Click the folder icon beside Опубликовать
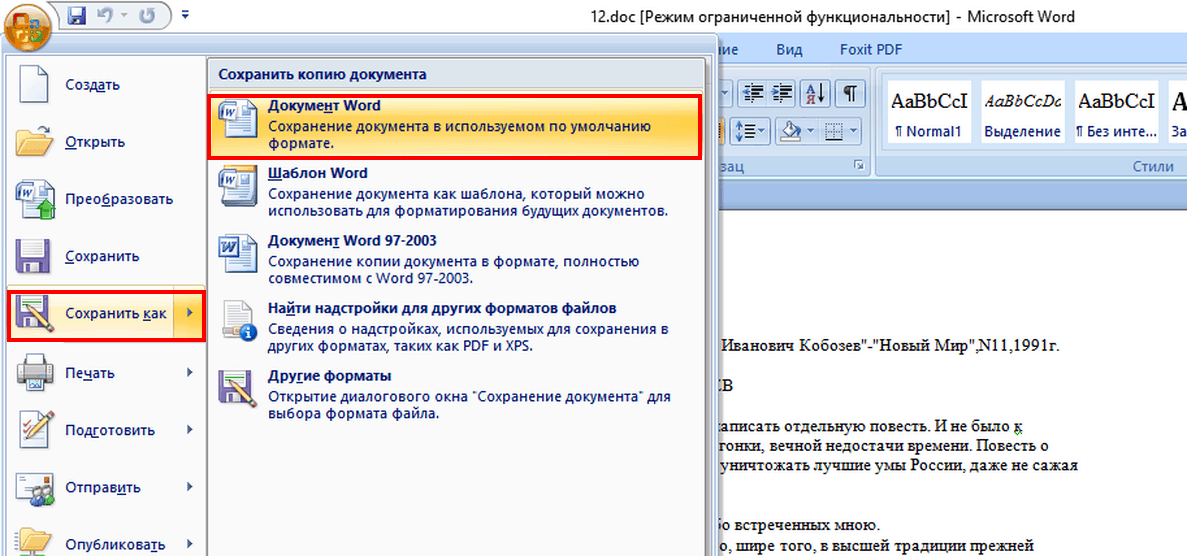The width and height of the screenshot is (1187, 556). 35,542
